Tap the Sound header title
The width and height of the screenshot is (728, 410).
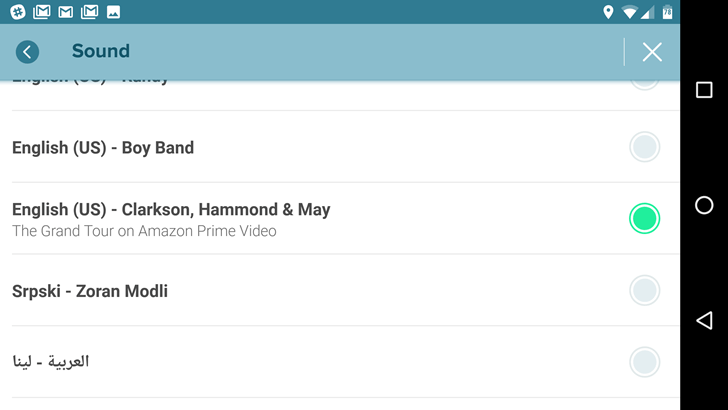(101, 51)
